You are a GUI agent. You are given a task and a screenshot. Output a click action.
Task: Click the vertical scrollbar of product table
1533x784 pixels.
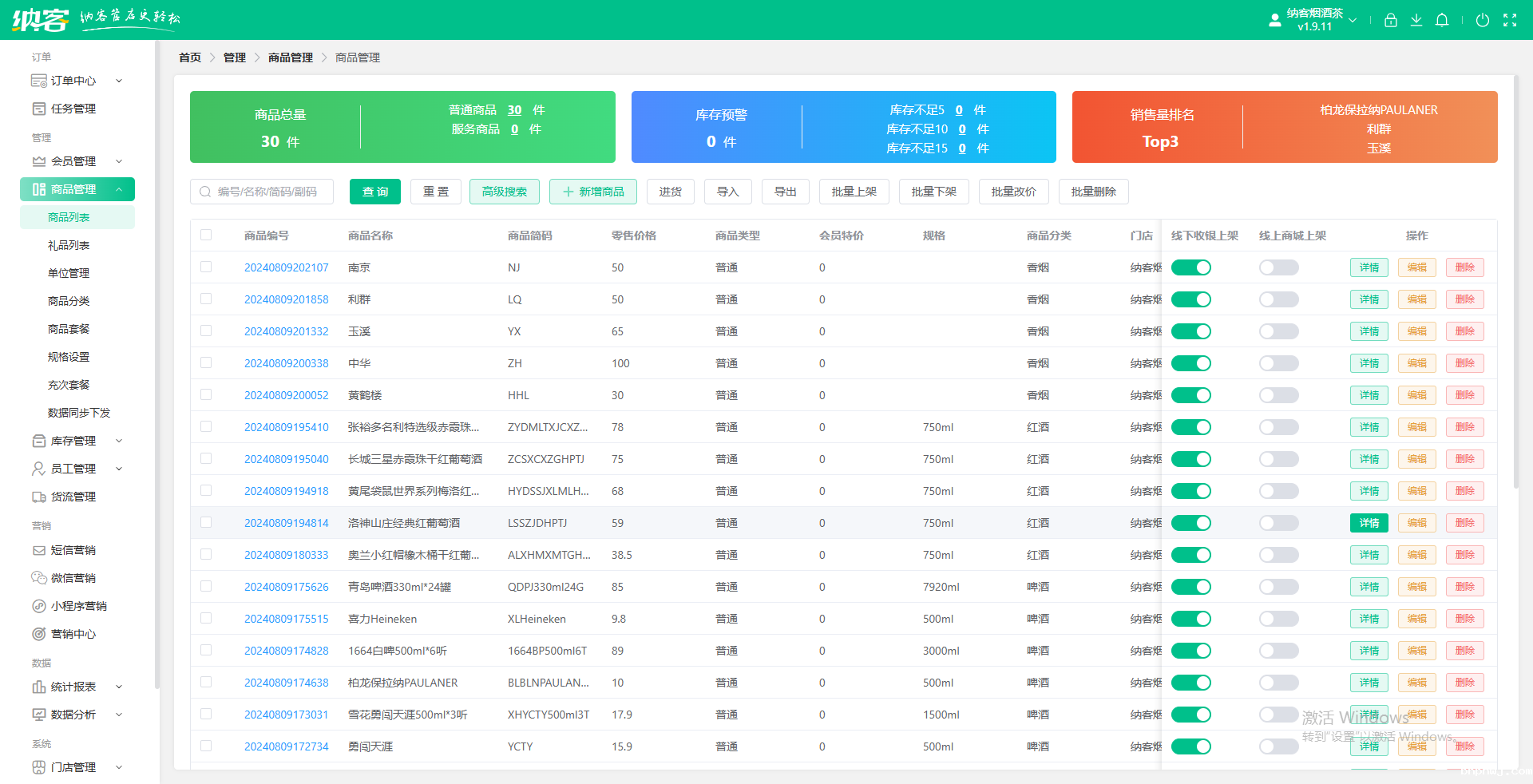pos(1516,279)
